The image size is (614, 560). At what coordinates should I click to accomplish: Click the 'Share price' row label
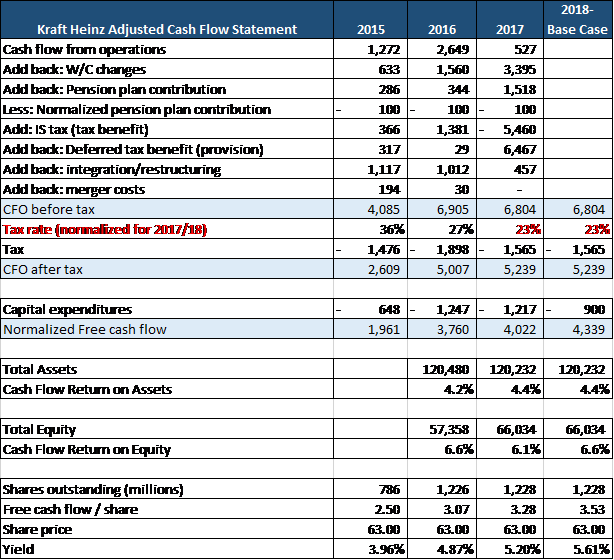(x=37, y=529)
